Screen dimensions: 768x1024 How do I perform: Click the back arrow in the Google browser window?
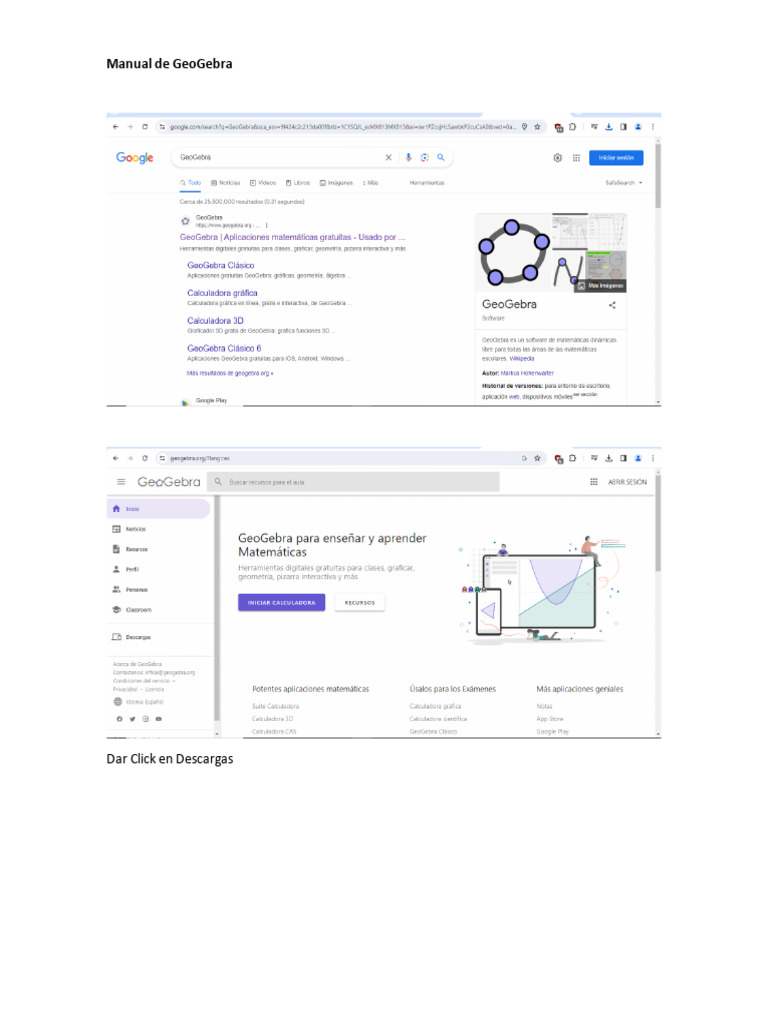click(116, 127)
